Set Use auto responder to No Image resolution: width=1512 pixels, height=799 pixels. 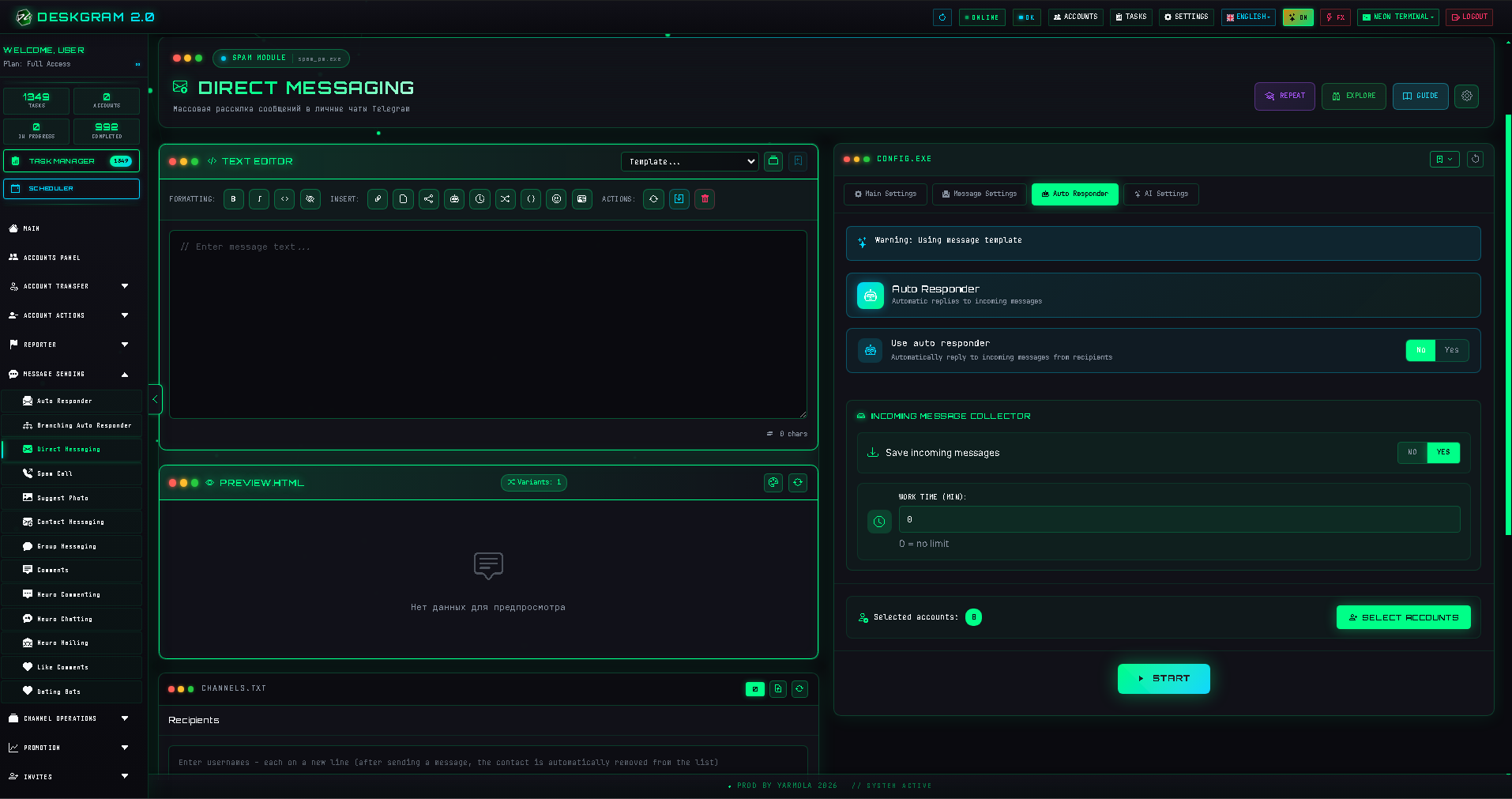(x=1421, y=350)
